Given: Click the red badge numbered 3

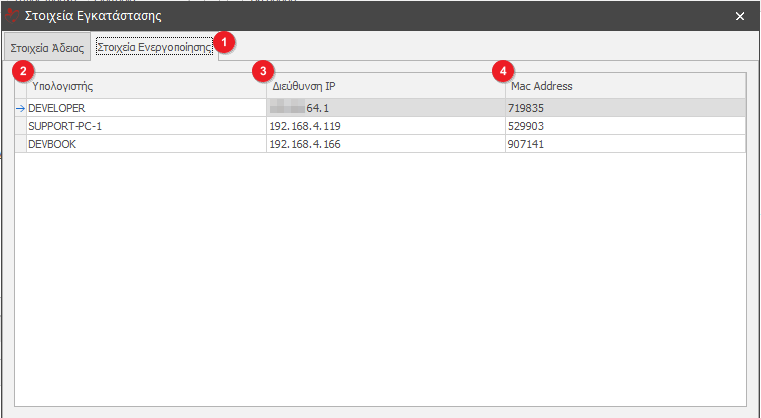Looking at the screenshot, I should (263, 72).
